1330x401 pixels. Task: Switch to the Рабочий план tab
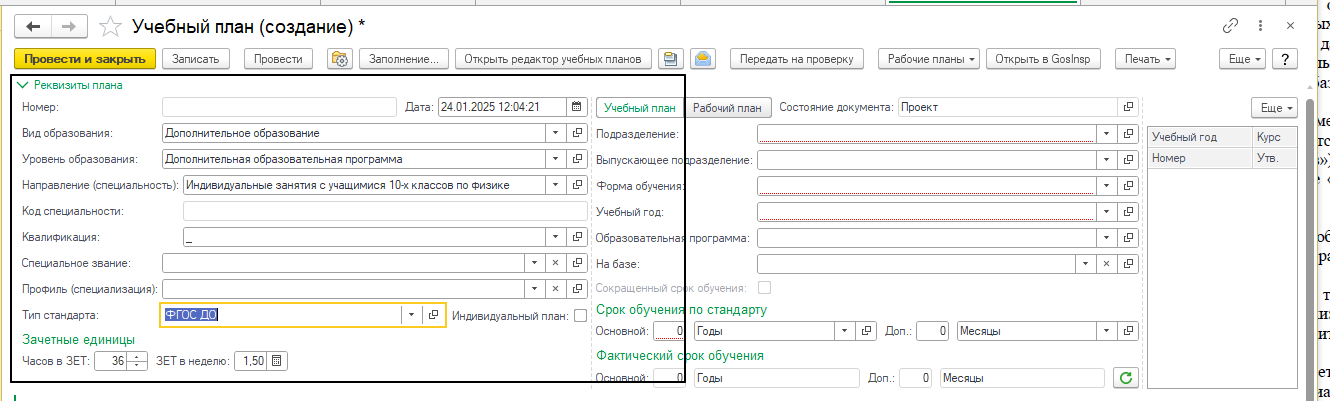(727, 107)
